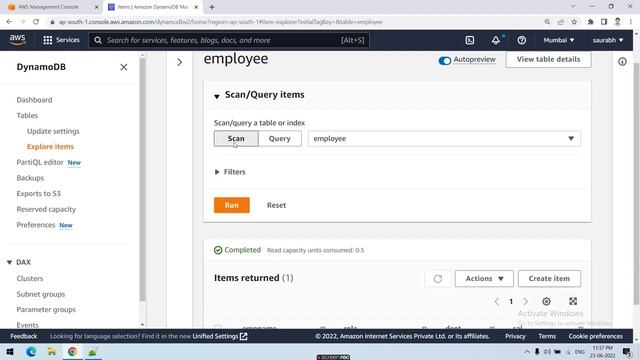This screenshot has height=360, width=640.
Task: Select the Query option
Action: coord(280,138)
